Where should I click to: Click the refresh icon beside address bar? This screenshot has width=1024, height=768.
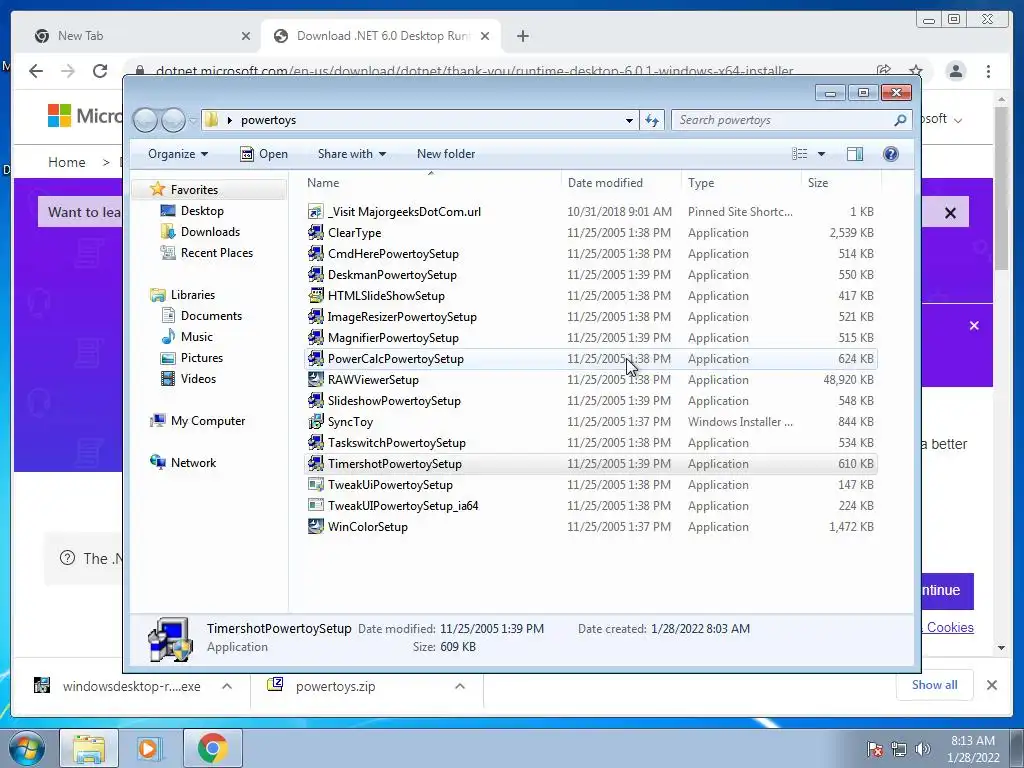point(652,120)
